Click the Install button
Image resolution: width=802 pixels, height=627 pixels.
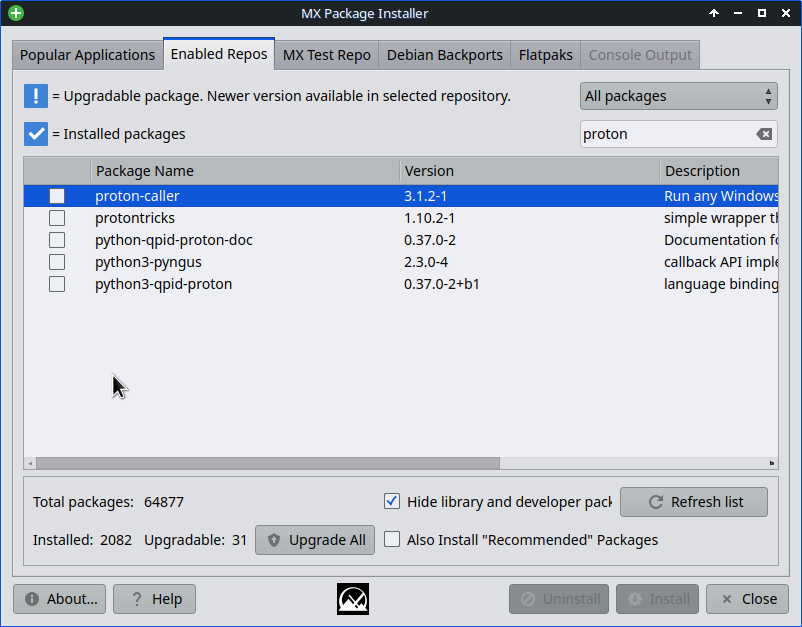tap(657, 599)
